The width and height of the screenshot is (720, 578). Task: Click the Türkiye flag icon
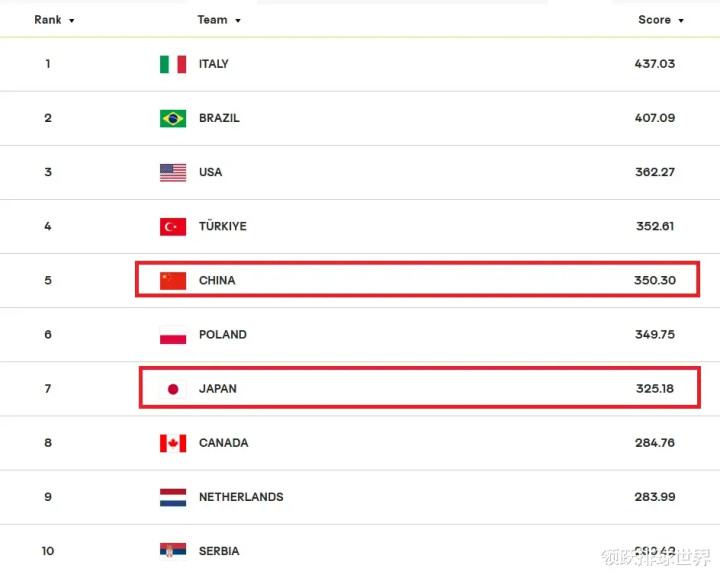(173, 227)
